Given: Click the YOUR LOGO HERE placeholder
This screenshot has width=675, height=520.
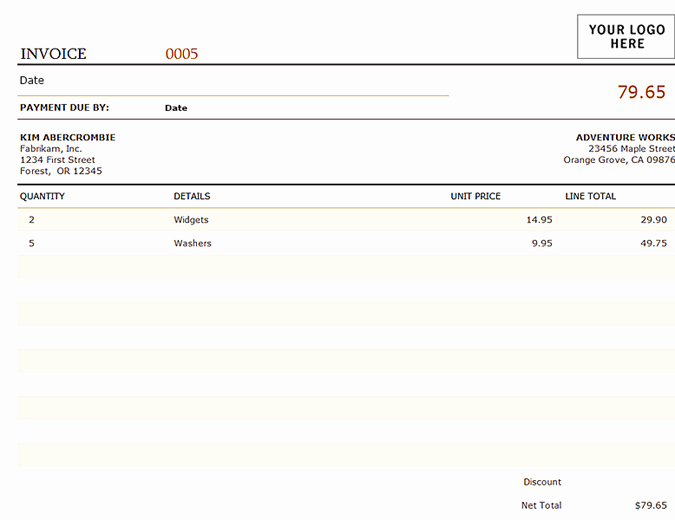Looking at the screenshot, I should pyautogui.click(x=626, y=37).
